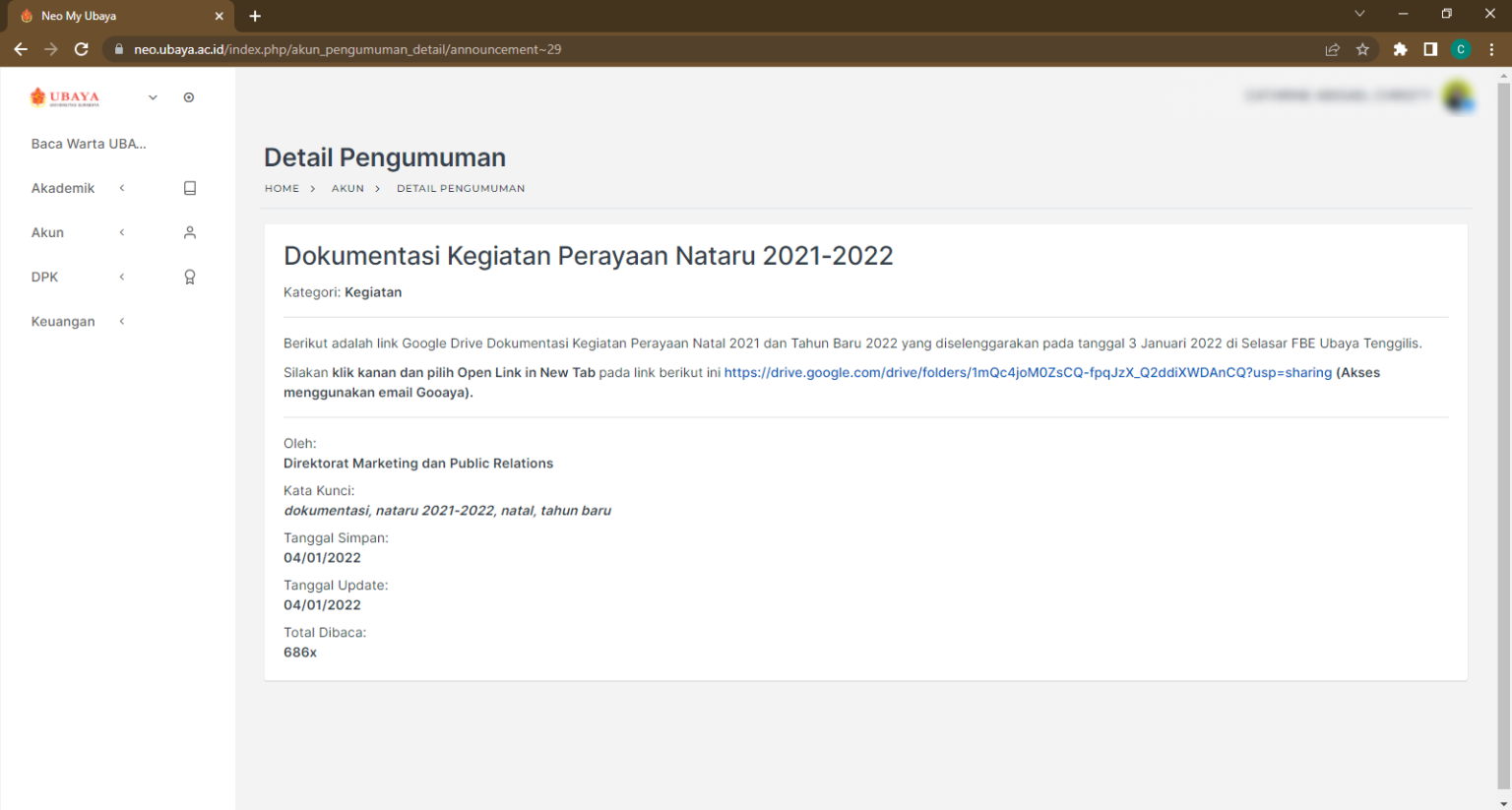Open the dropdown chevron next to UBAYA logo

tap(153, 96)
